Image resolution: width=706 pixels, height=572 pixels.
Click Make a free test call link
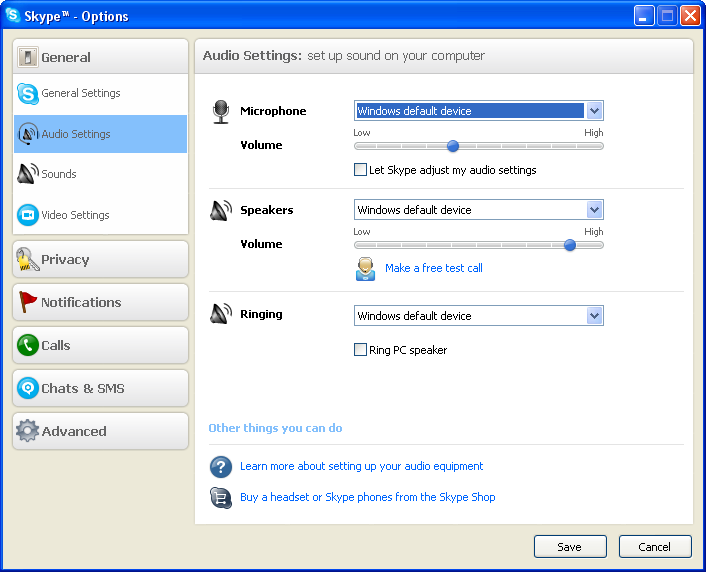pyautogui.click(x=434, y=268)
